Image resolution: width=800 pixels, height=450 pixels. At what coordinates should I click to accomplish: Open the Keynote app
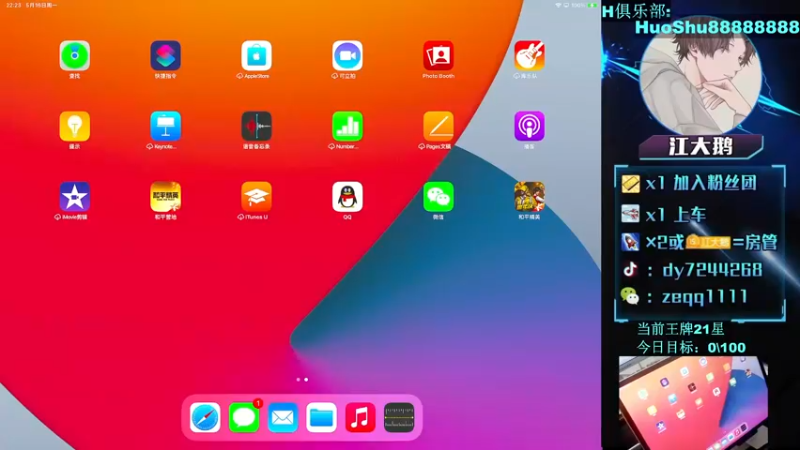tap(165, 126)
